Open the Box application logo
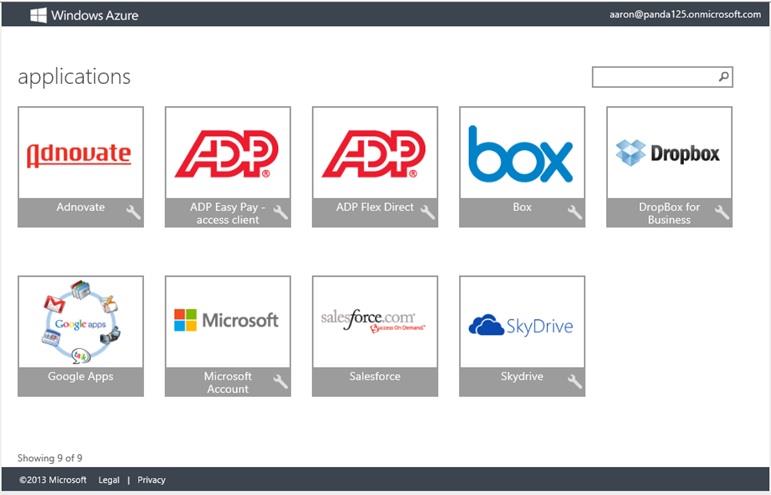 pyautogui.click(x=522, y=153)
